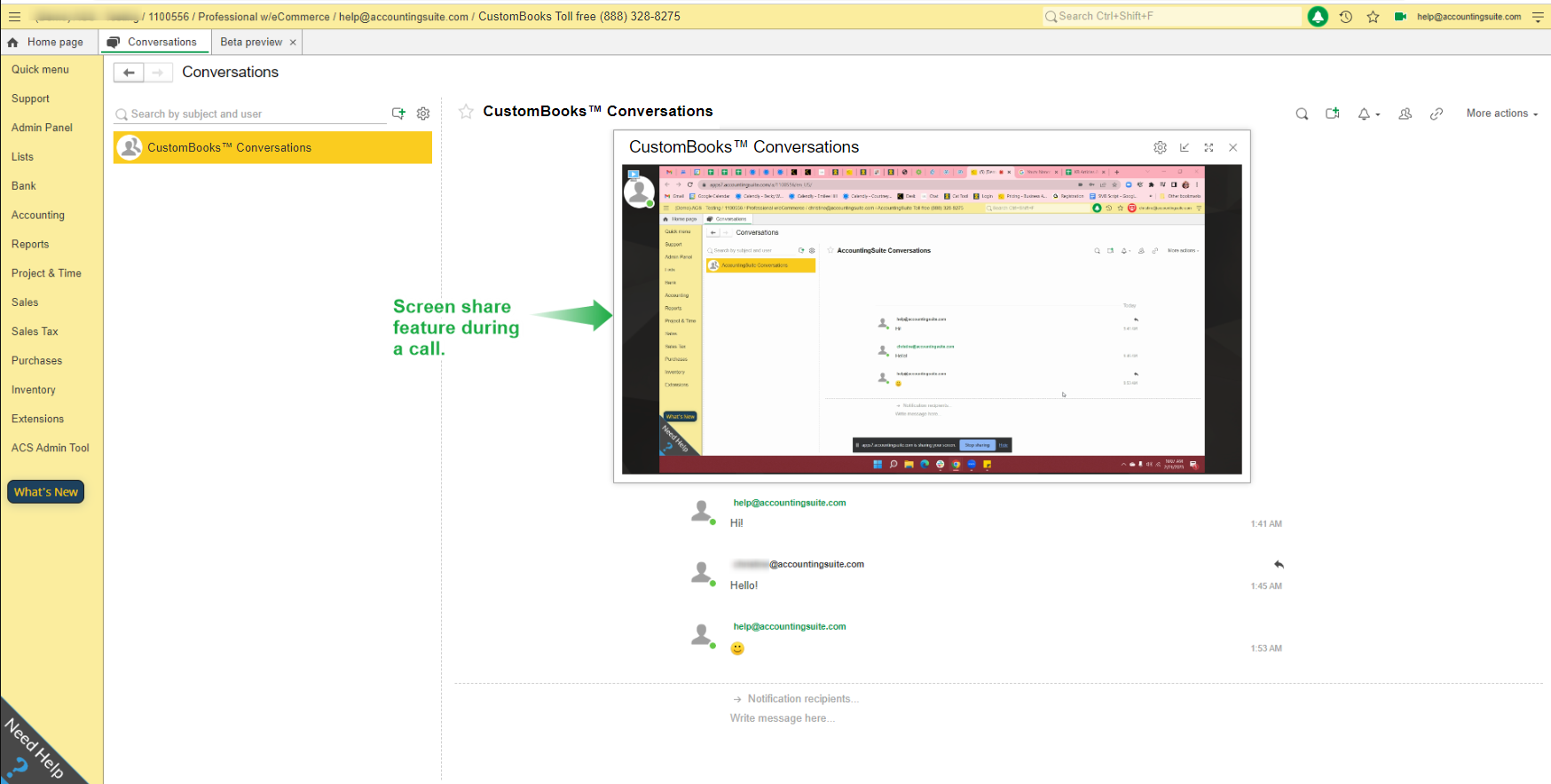Click sender link above the emoji message

point(790,627)
